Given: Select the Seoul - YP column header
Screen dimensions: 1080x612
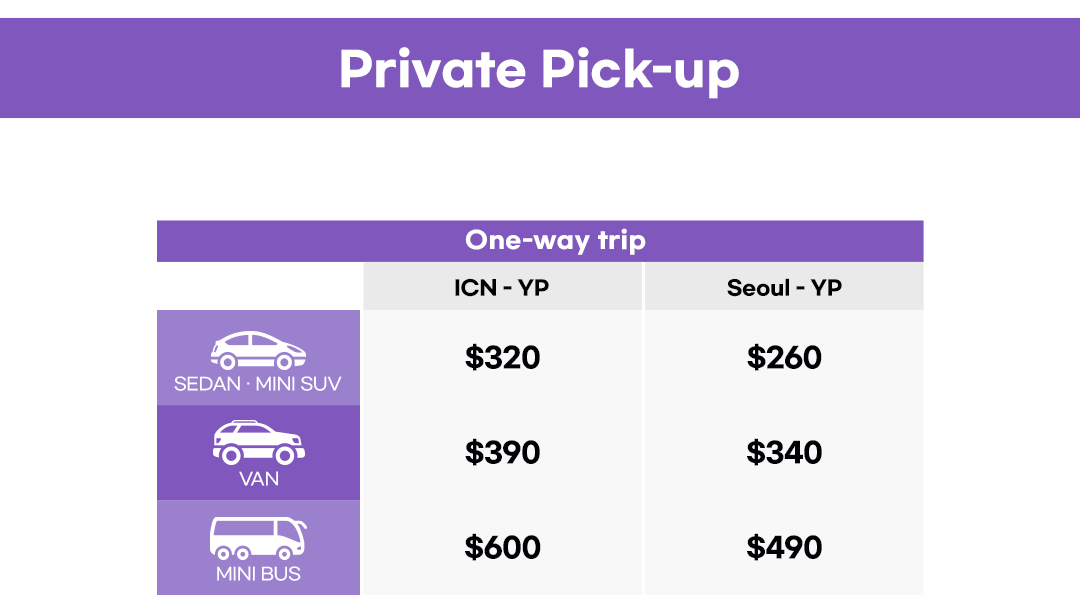Looking at the screenshot, I should tap(784, 288).
